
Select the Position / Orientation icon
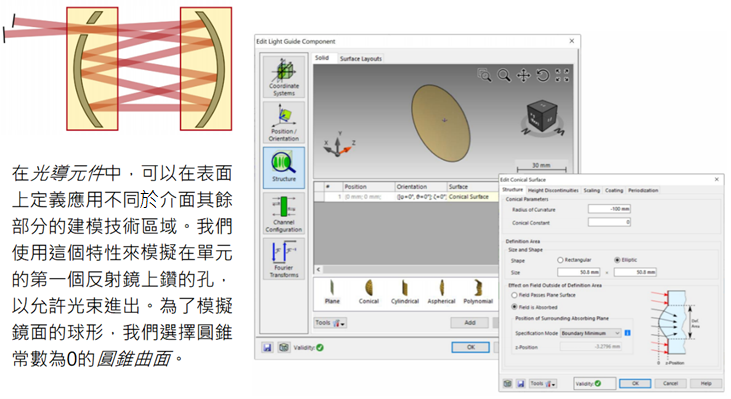(283, 122)
